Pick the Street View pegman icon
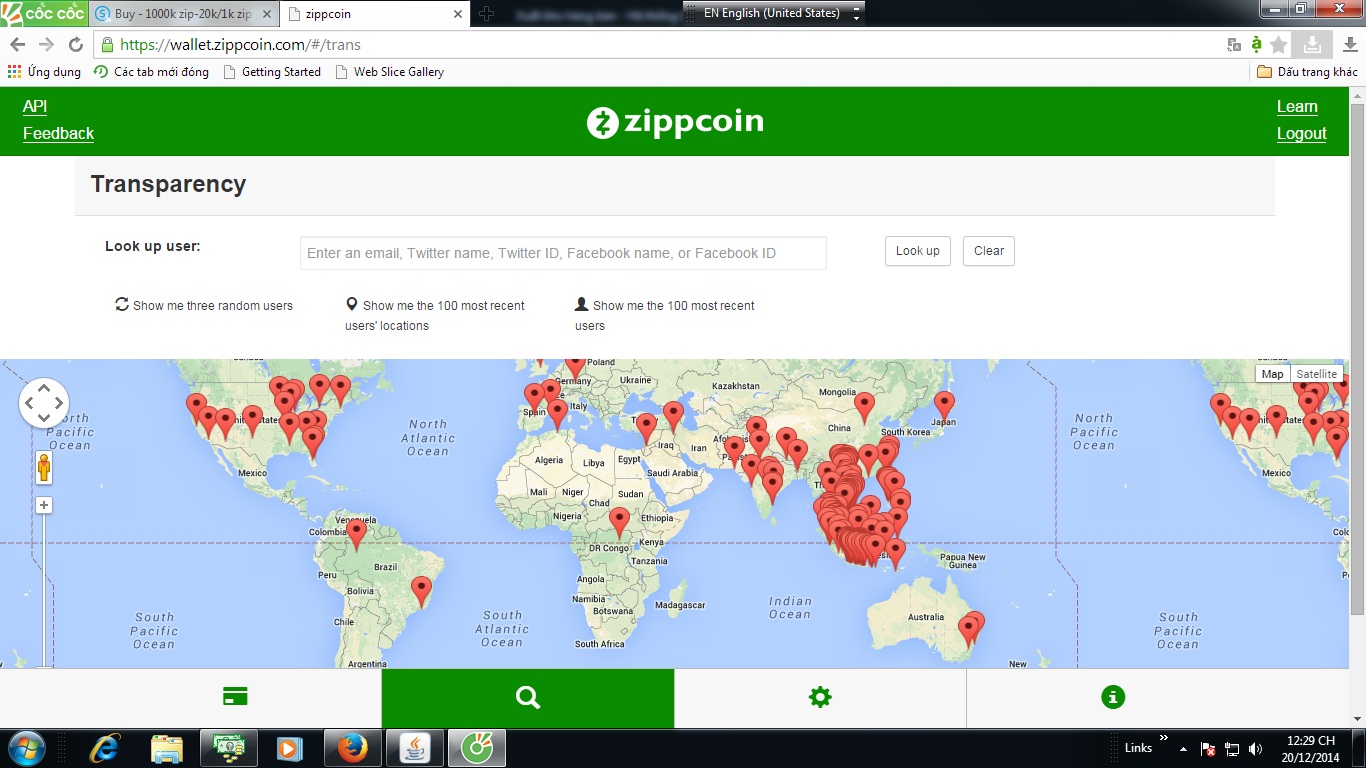Image resolution: width=1366 pixels, height=768 pixels. tap(44, 468)
